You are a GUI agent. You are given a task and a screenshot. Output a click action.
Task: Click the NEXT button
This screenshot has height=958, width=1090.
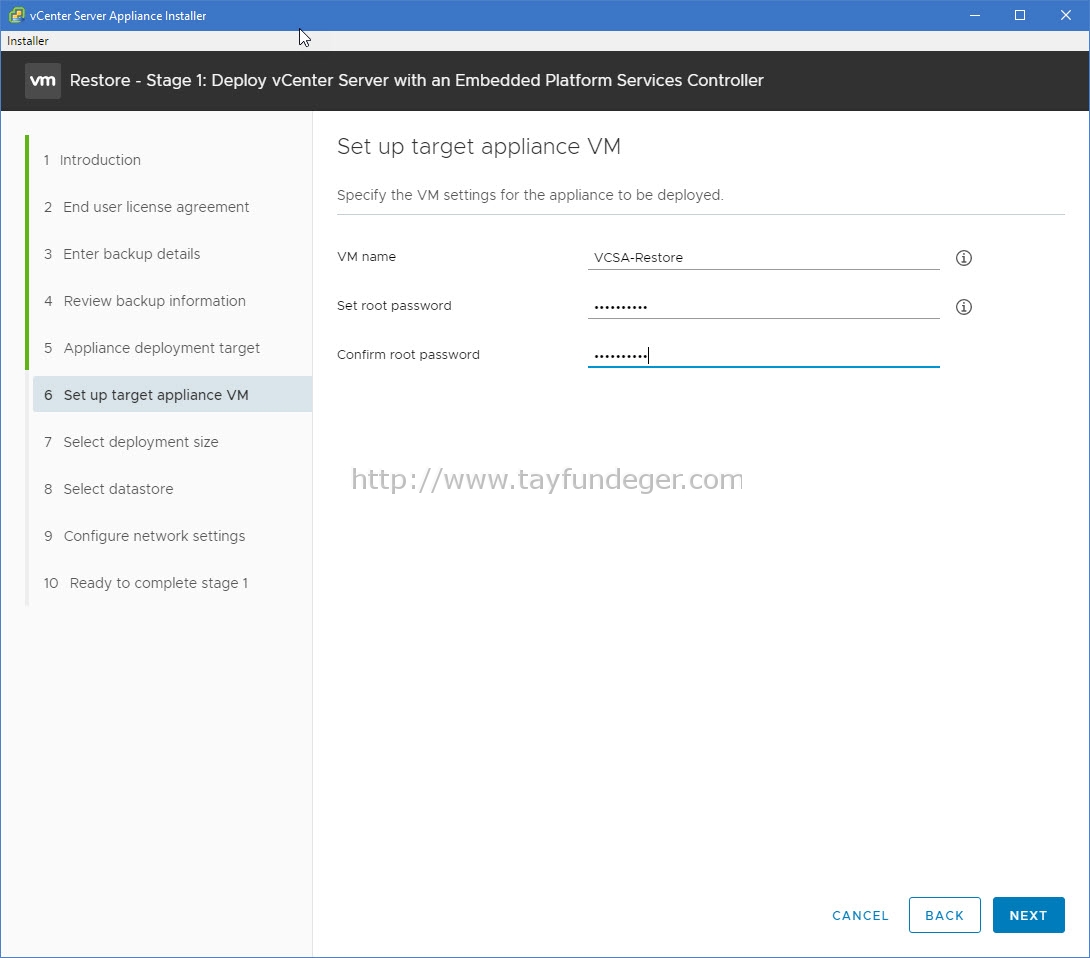1028,916
